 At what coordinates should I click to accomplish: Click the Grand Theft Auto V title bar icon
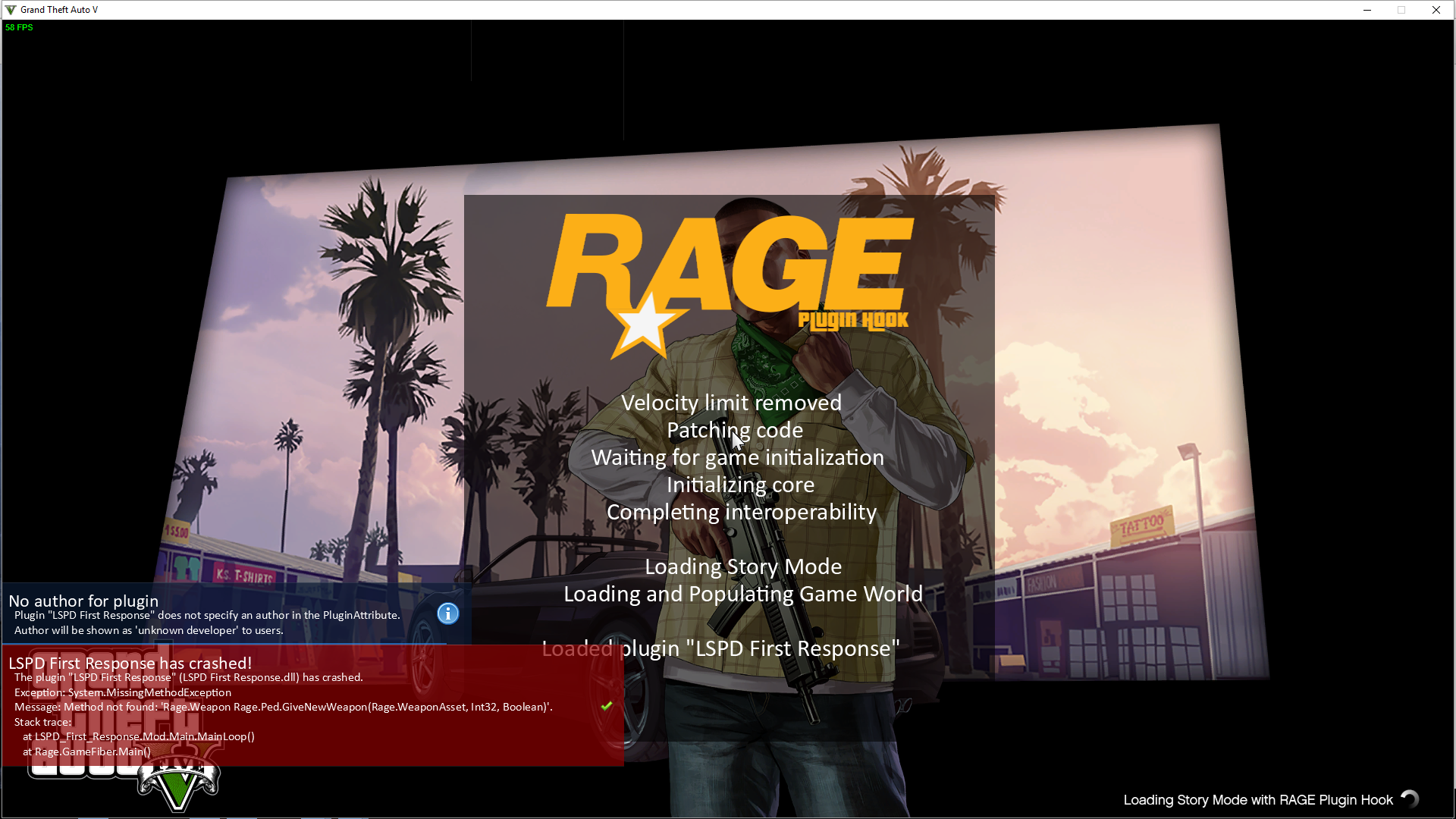[11, 10]
